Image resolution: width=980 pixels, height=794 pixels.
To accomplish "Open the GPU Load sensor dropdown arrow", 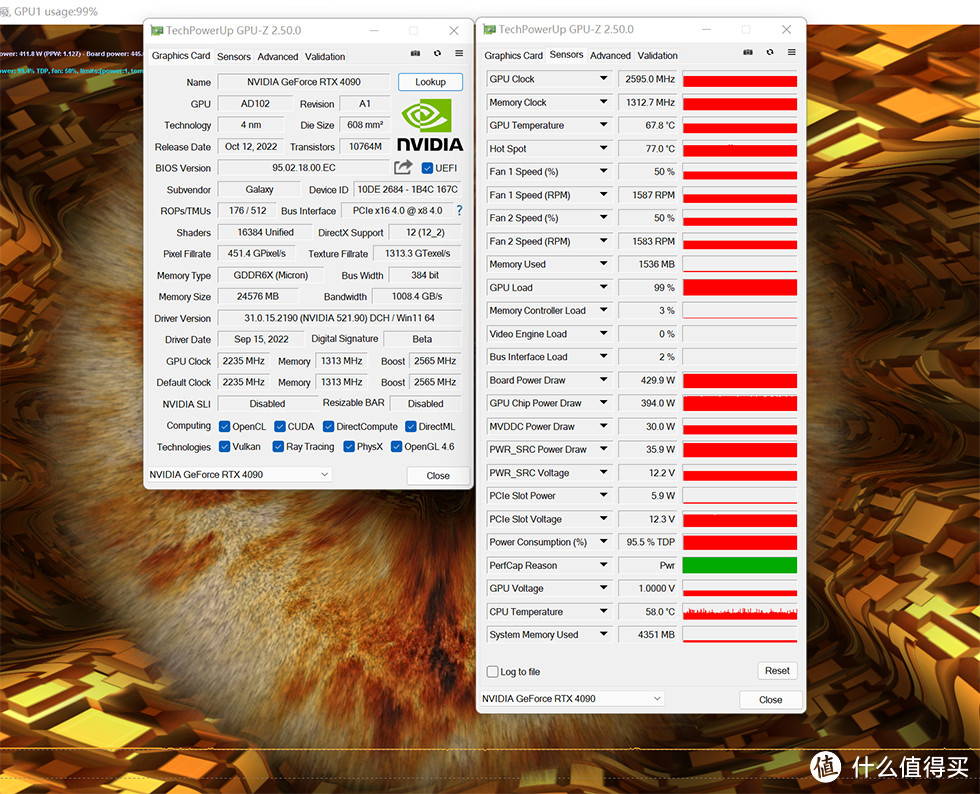I will pyautogui.click(x=603, y=287).
